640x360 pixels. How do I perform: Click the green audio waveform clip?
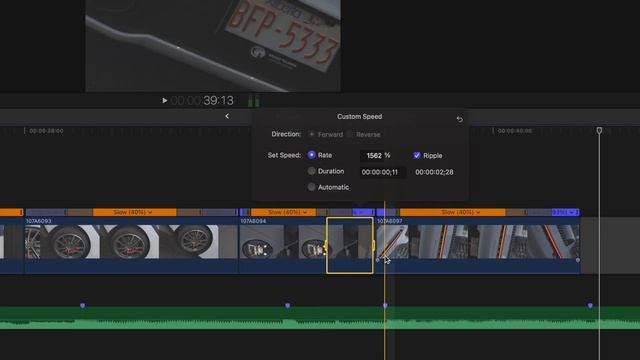320,318
